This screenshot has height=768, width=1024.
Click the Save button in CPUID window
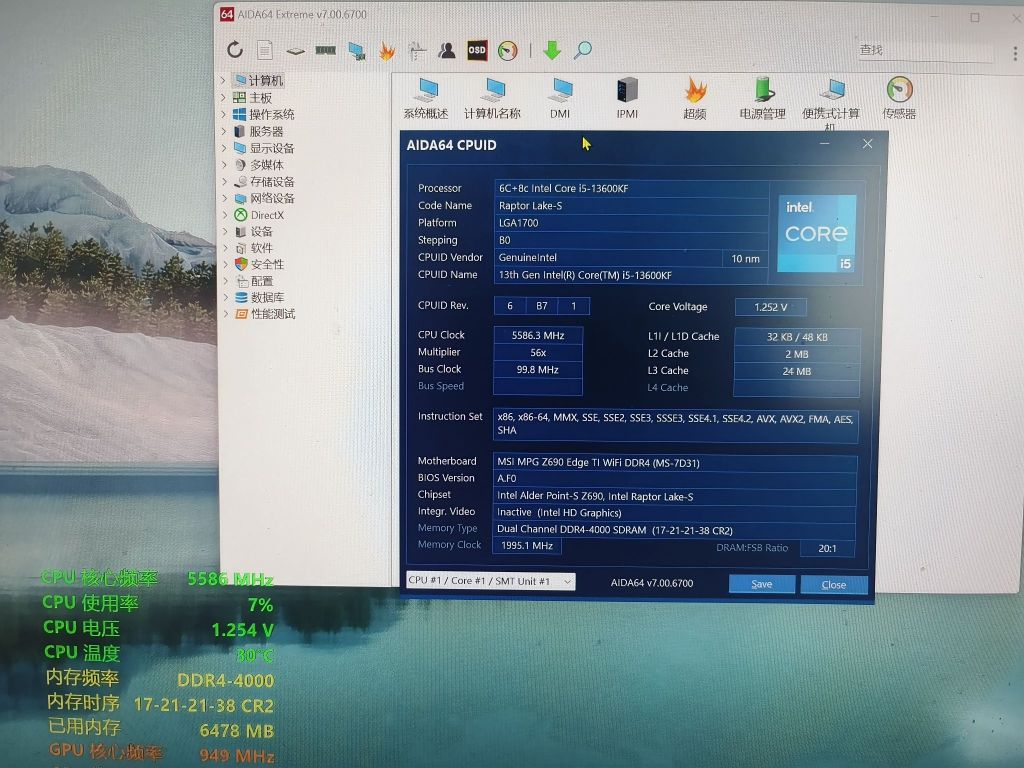(761, 583)
